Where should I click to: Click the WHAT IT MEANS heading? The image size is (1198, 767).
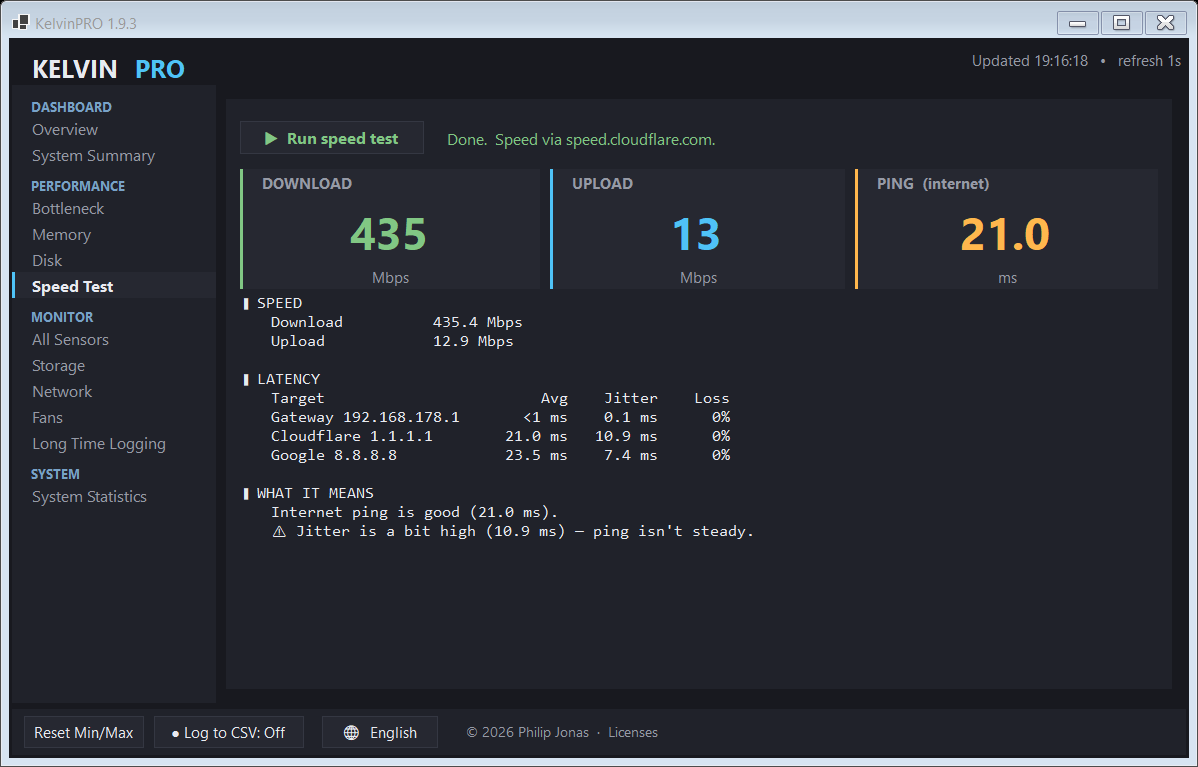315,494
